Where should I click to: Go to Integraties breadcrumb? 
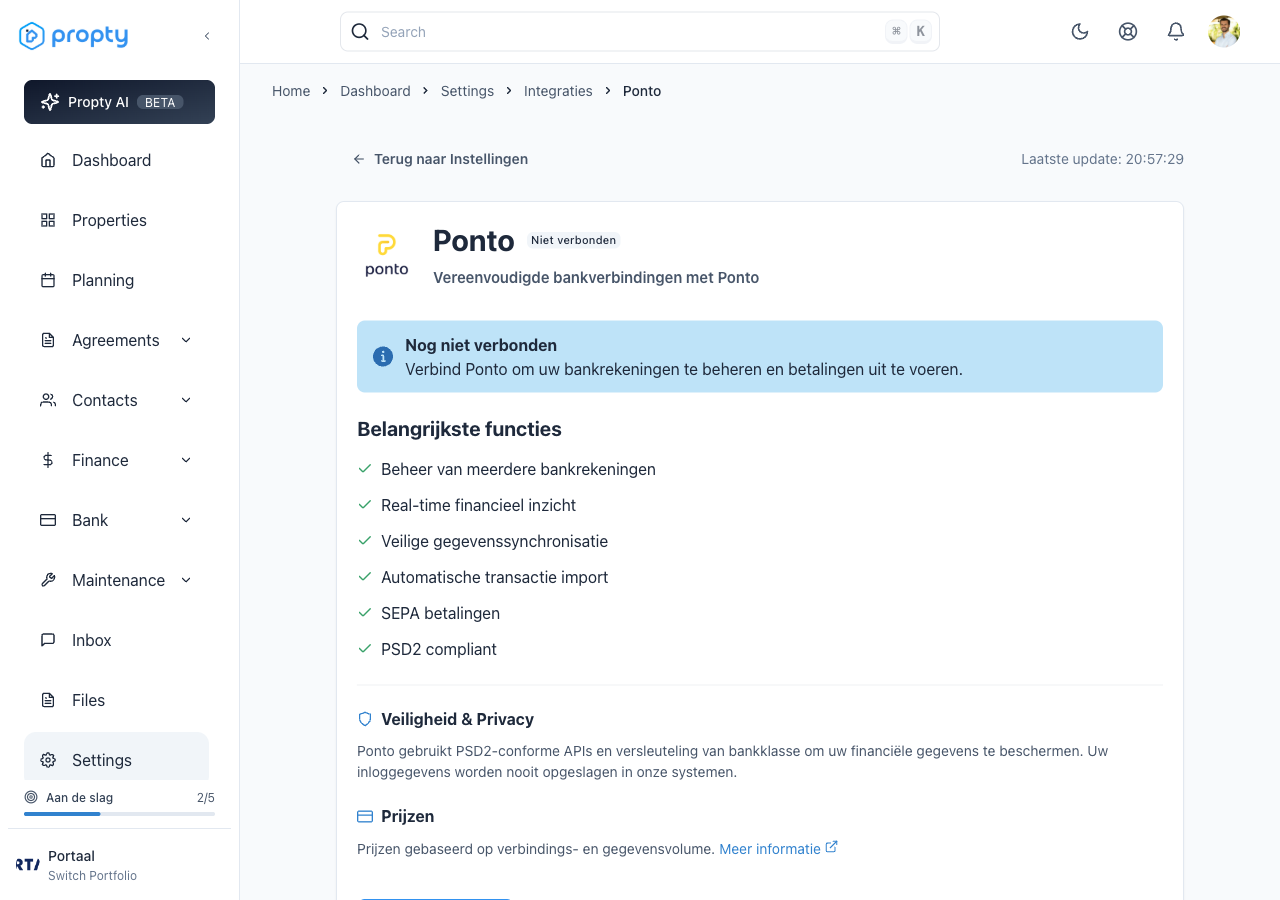pyautogui.click(x=558, y=91)
